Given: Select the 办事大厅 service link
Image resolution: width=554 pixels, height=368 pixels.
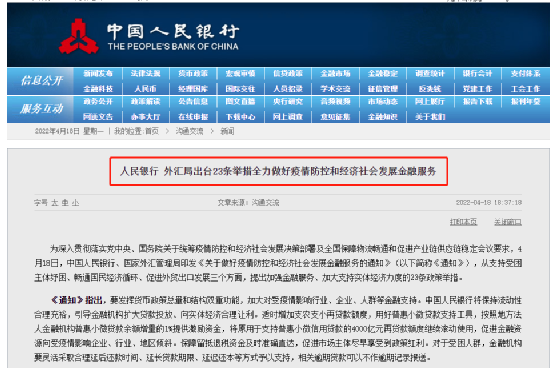Looking at the screenshot, I should 145,117.
